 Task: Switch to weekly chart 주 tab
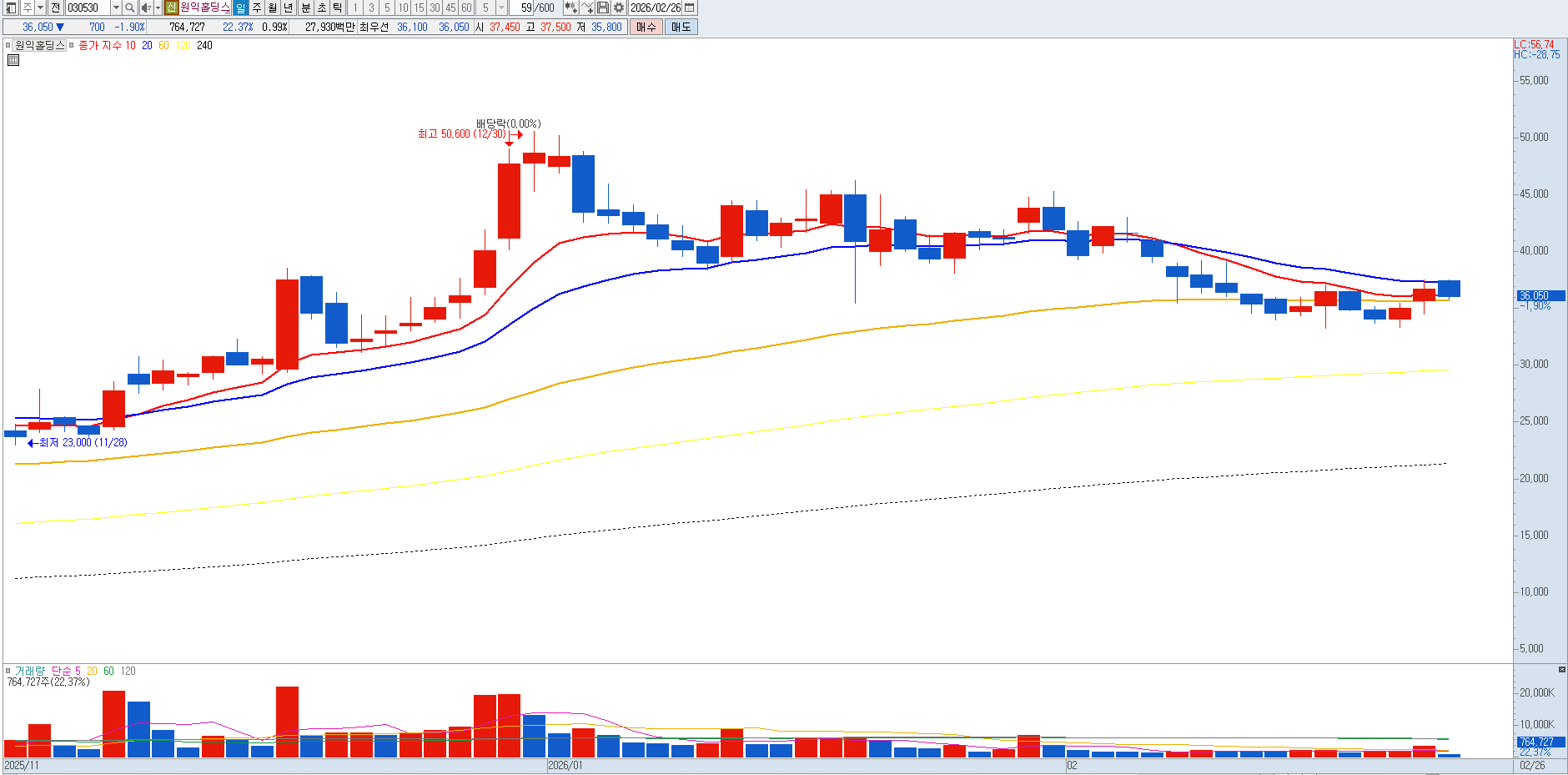pos(257,8)
